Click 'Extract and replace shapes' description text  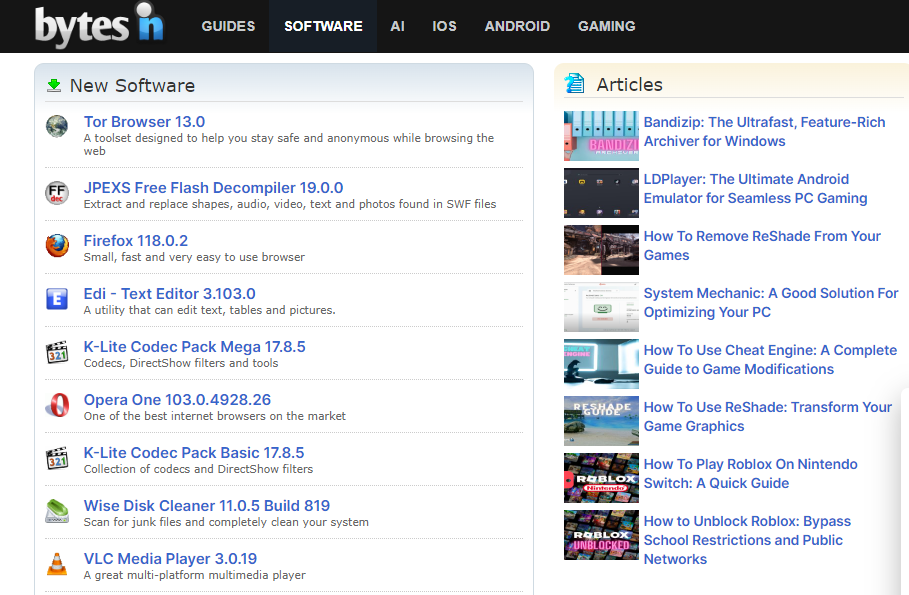[x=290, y=204]
